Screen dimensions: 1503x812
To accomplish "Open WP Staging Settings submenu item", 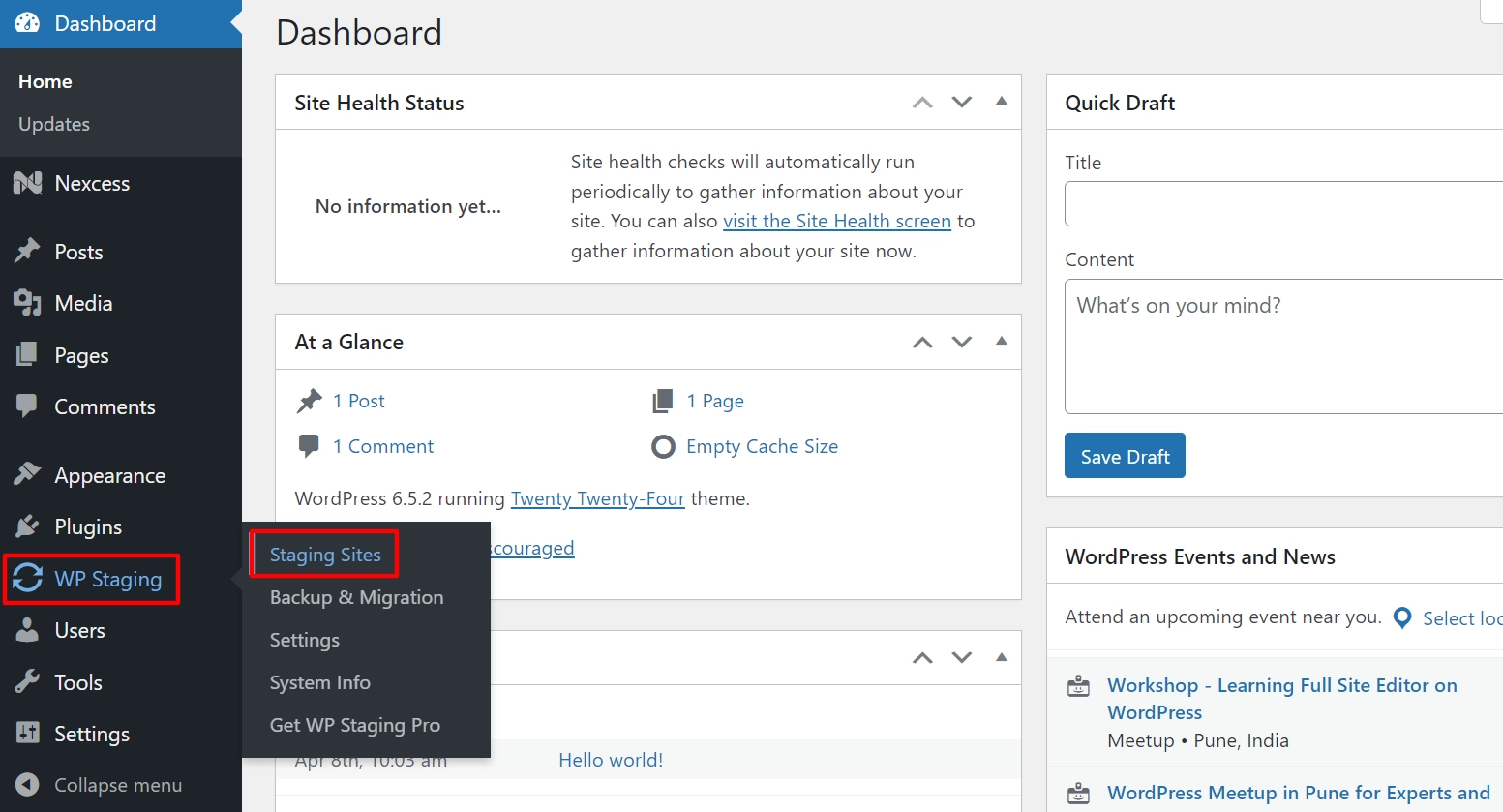I will pyautogui.click(x=304, y=640).
